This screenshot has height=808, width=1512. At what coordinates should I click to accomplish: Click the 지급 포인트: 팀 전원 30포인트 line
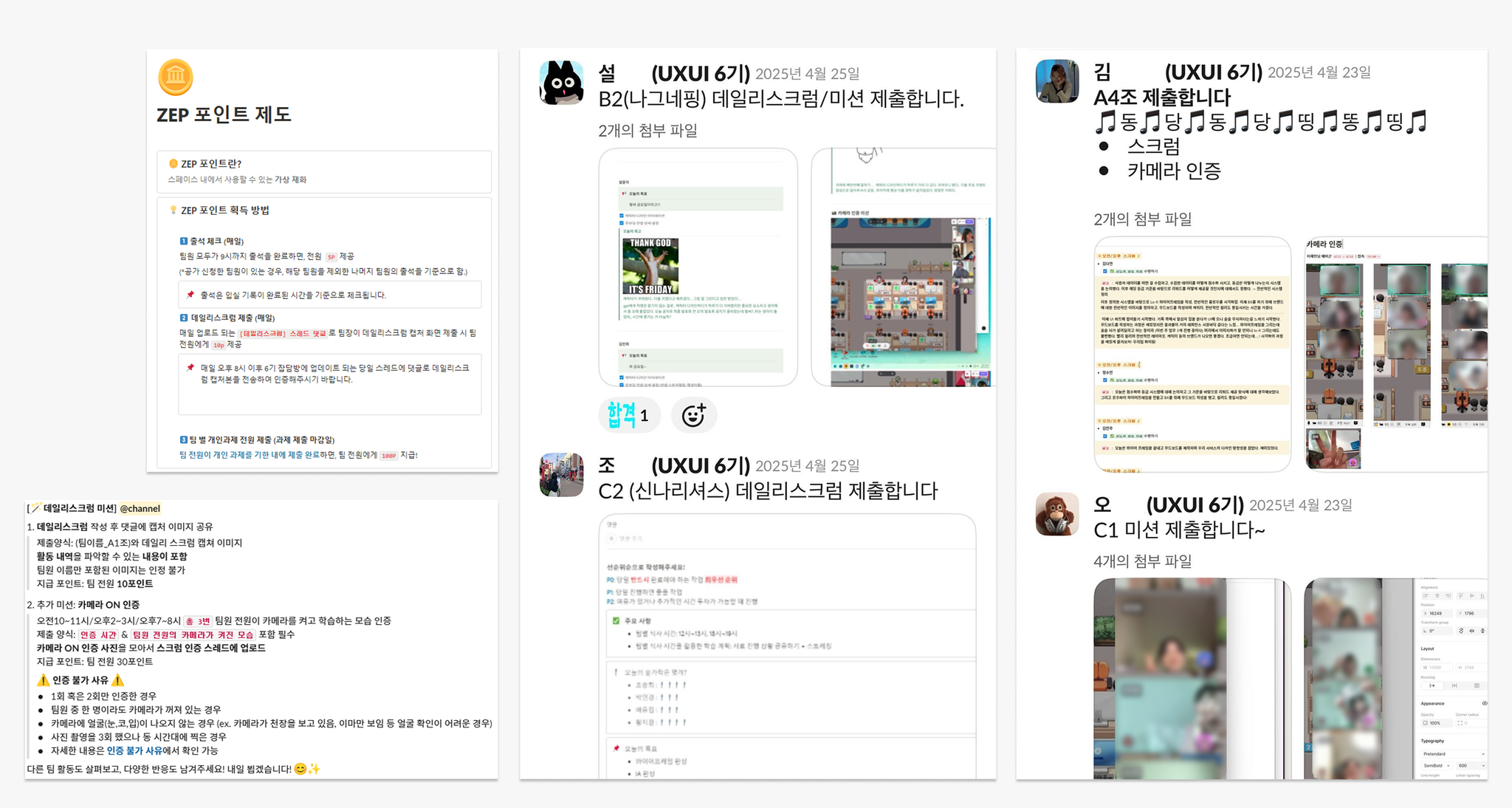[95, 662]
